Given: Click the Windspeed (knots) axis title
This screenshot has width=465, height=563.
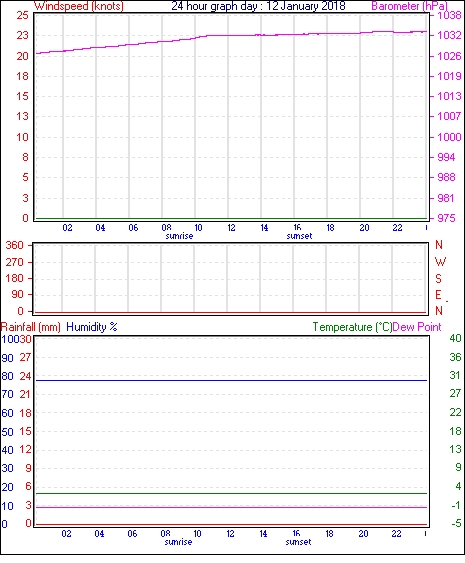Looking at the screenshot, I should point(79,6).
